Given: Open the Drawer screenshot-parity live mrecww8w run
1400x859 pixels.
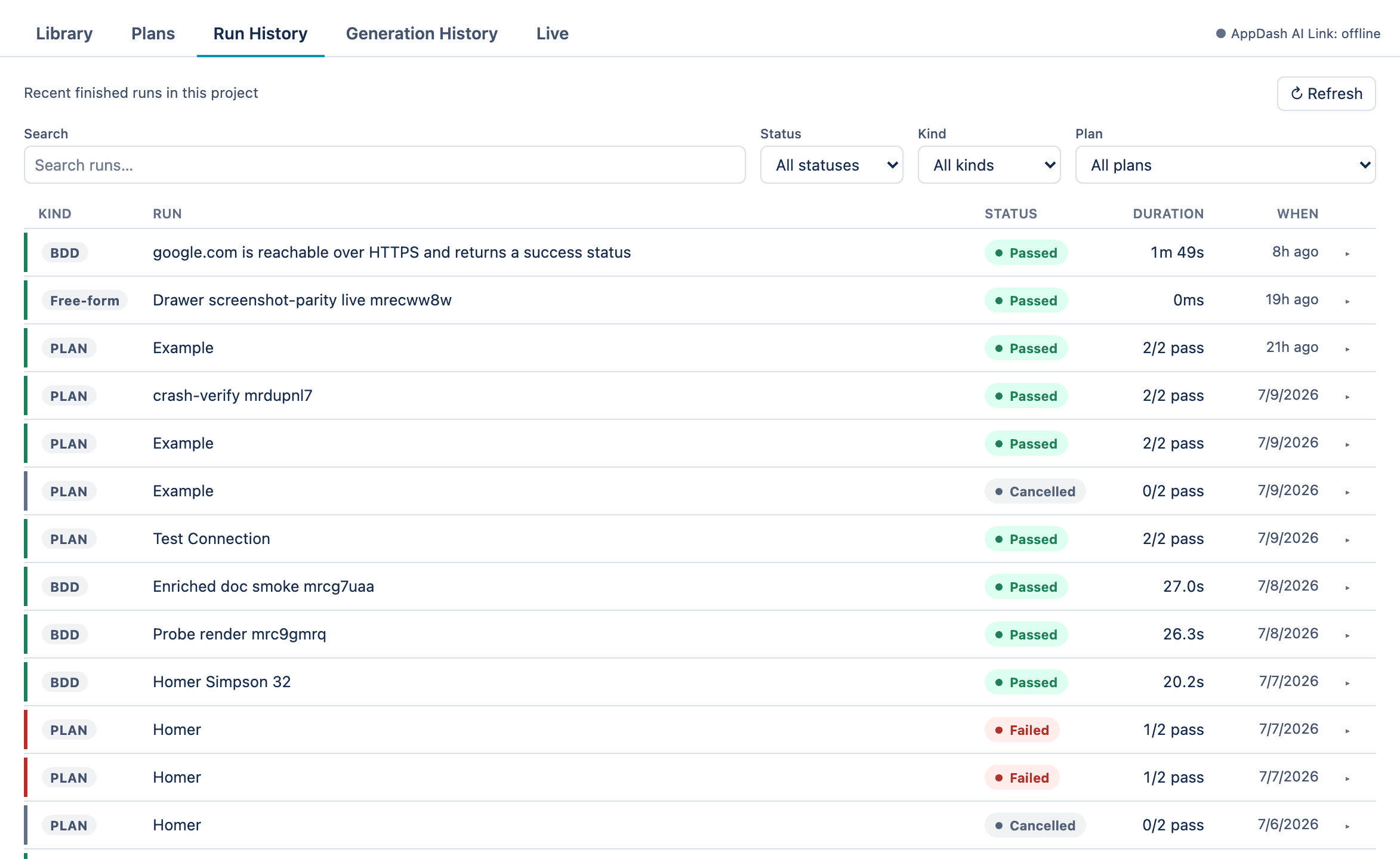Looking at the screenshot, I should [302, 300].
